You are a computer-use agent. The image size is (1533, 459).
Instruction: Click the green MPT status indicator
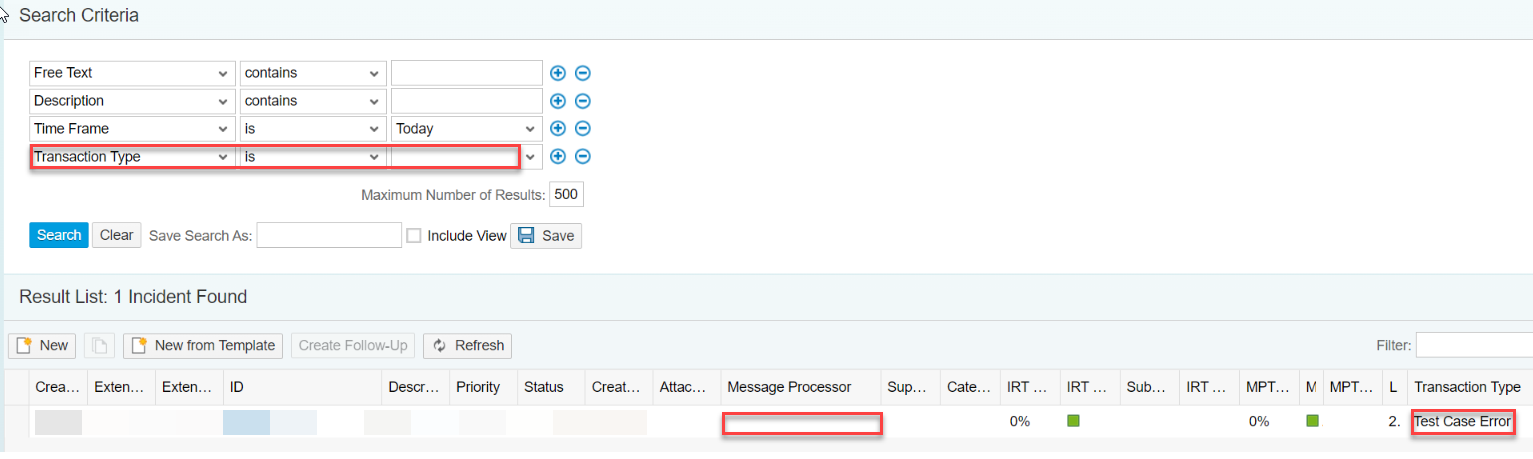[1312, 421]
